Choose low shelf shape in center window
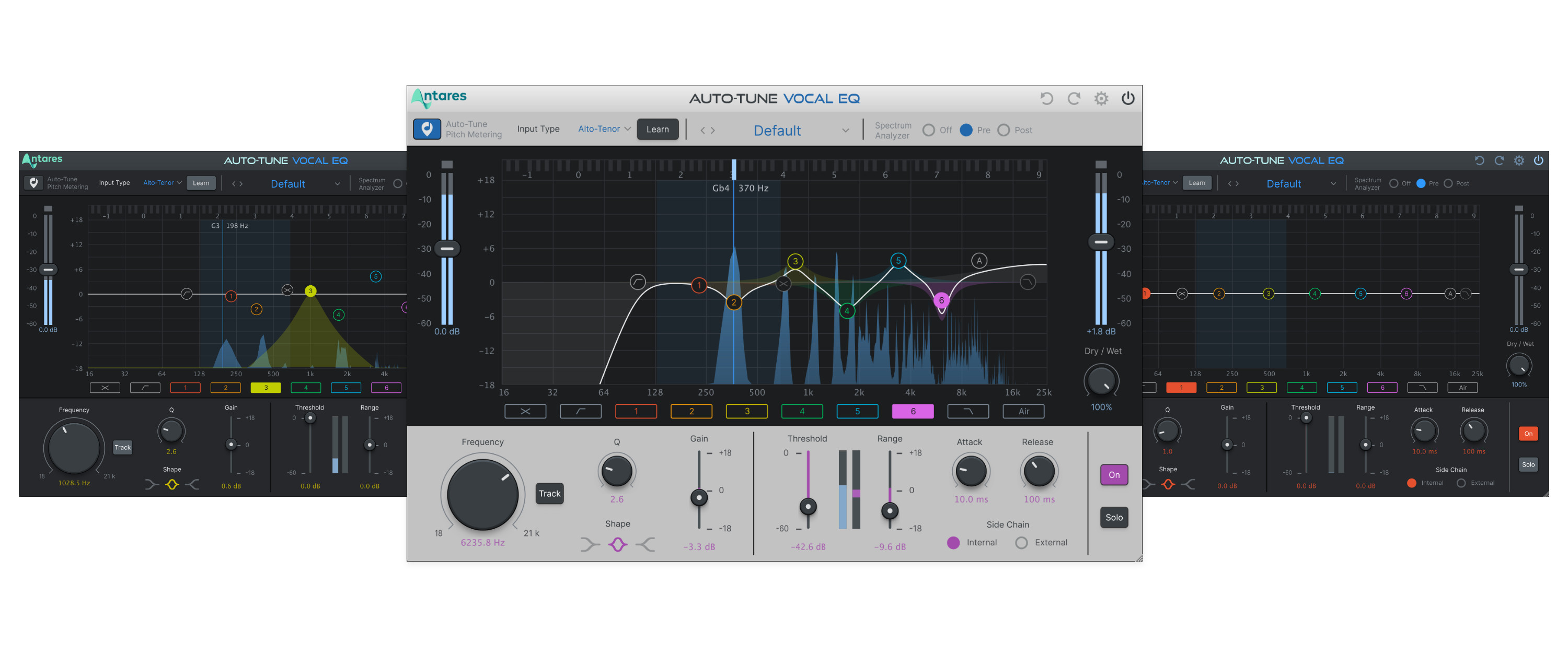This screenshot has height=653, width=1568. (590, 544)
